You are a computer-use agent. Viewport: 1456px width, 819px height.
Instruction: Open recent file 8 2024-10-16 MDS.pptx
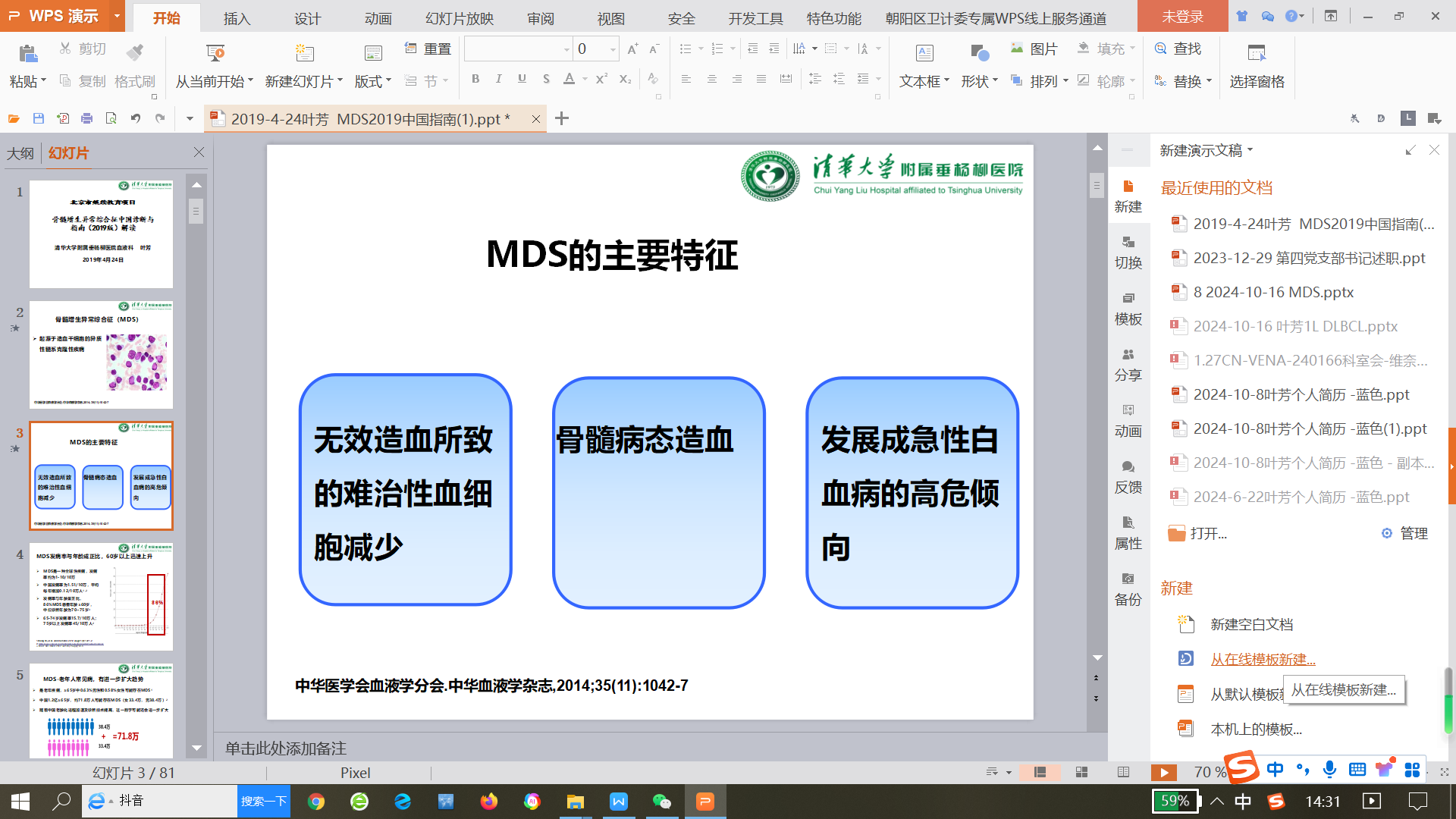1273,292
